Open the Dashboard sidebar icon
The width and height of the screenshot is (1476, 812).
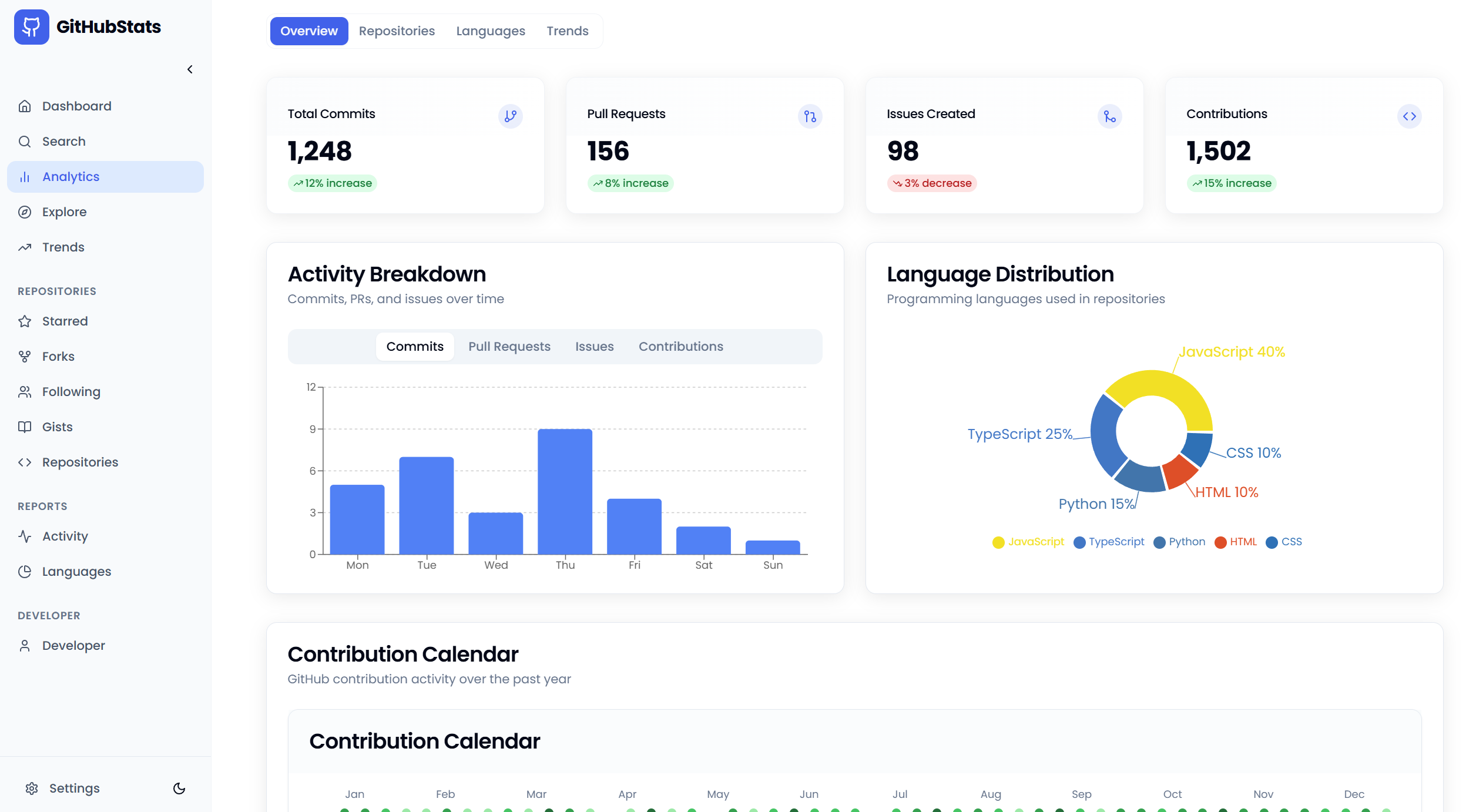click(25, 106)
